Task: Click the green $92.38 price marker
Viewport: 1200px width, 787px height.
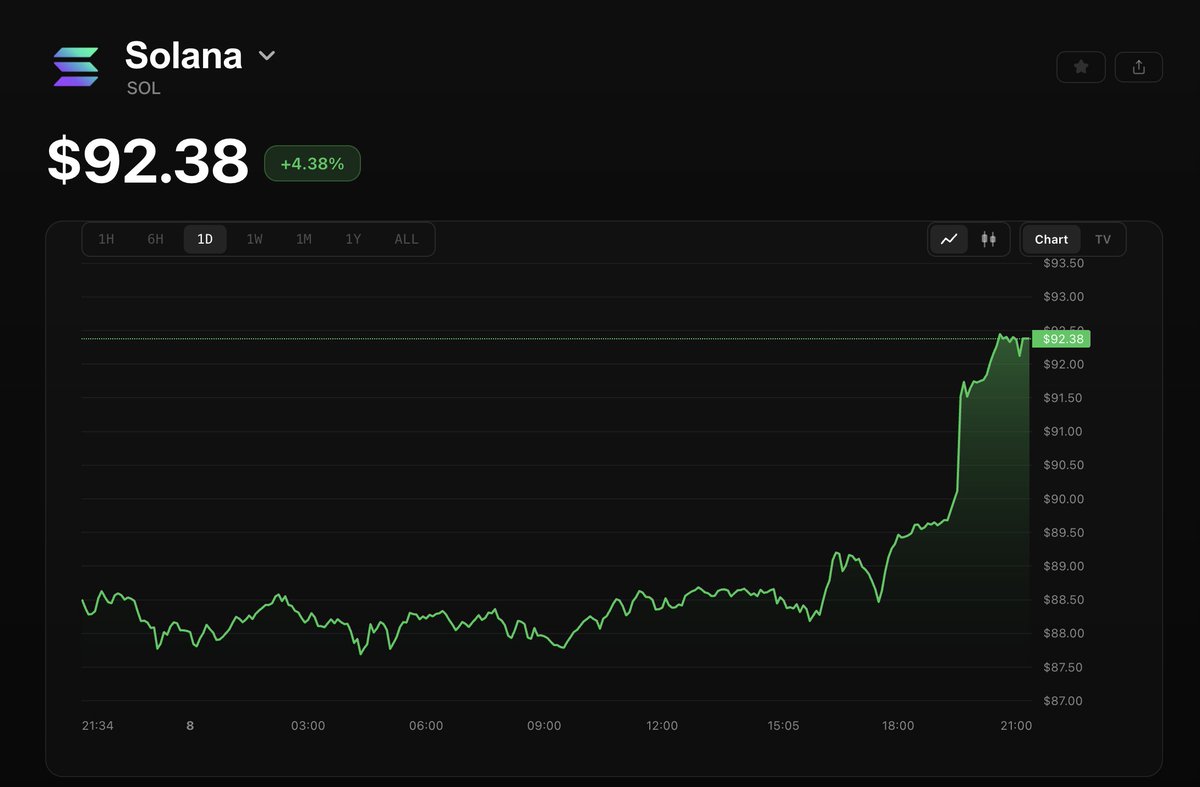Action: pos(1061,339)
